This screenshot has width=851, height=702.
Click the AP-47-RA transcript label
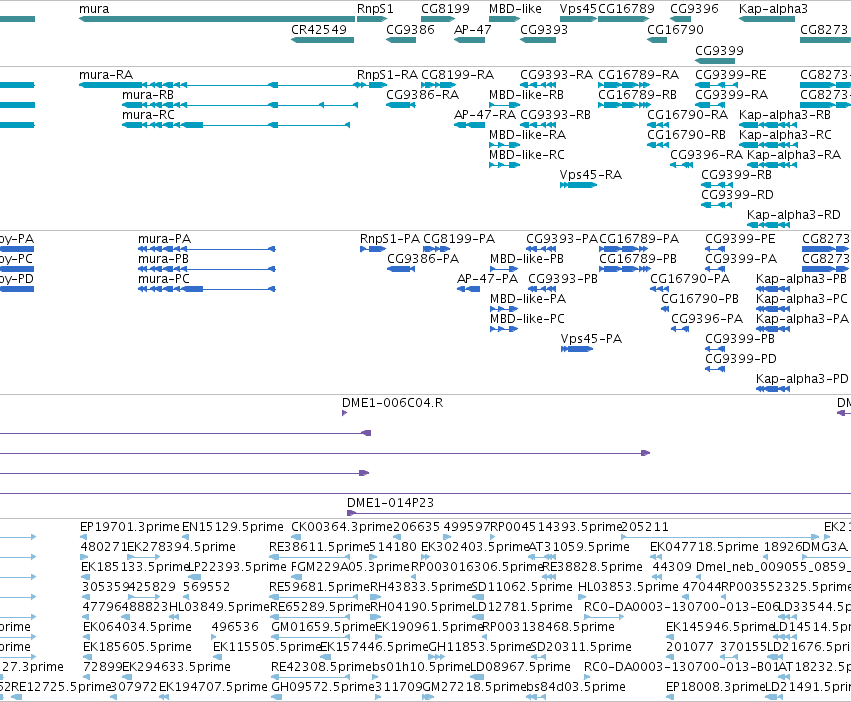click(x=485, y=115)
